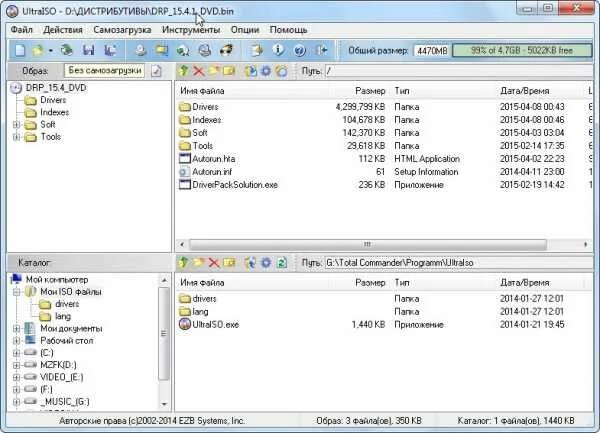Image resolution: width=600 pixels, height=433 pixels.
Task: Click green Refresh icon in Каталог pane toolbar
Action: pyautogui.click(x=282, y=262)
